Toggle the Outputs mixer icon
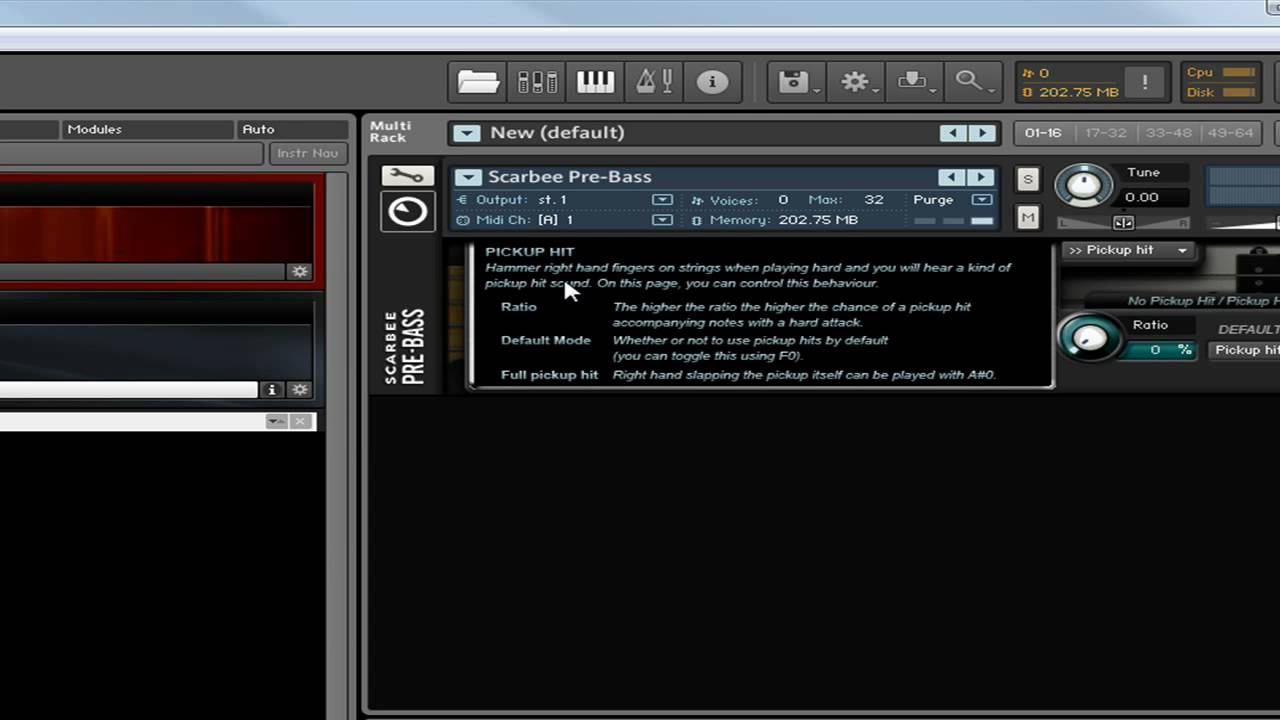The height and width of the screenshot is (720, 1280). 537,82
